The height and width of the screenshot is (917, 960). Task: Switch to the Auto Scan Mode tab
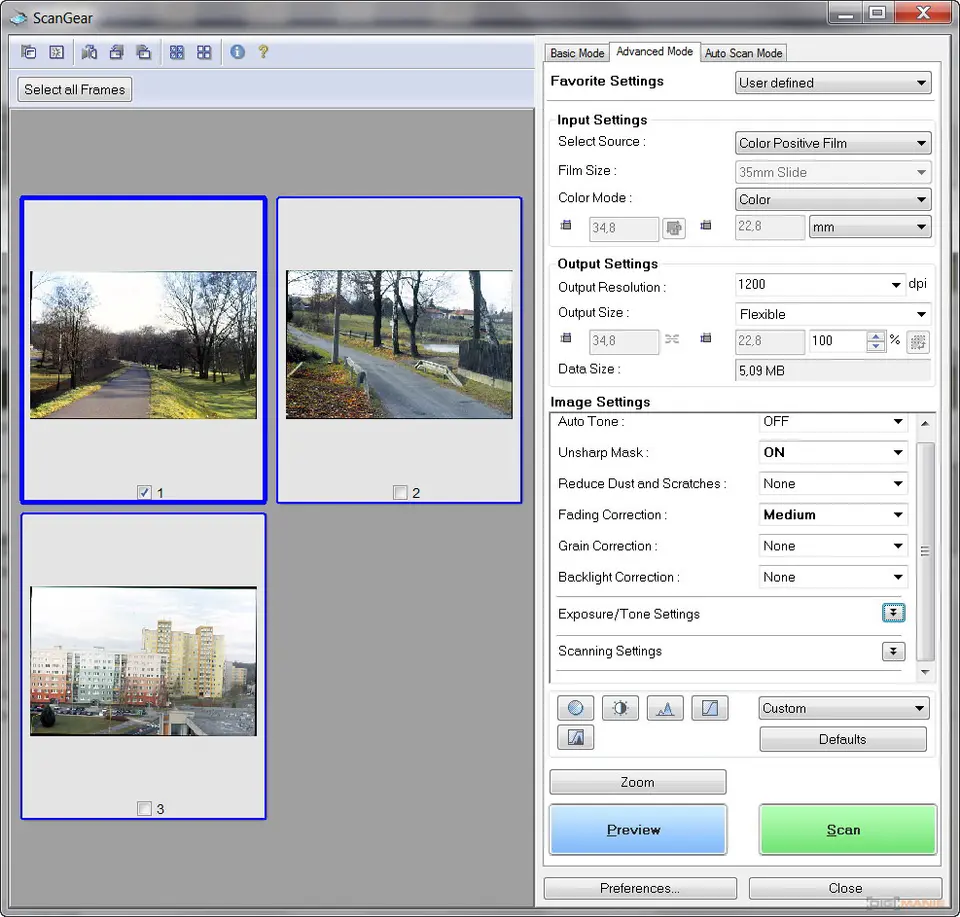743,53
